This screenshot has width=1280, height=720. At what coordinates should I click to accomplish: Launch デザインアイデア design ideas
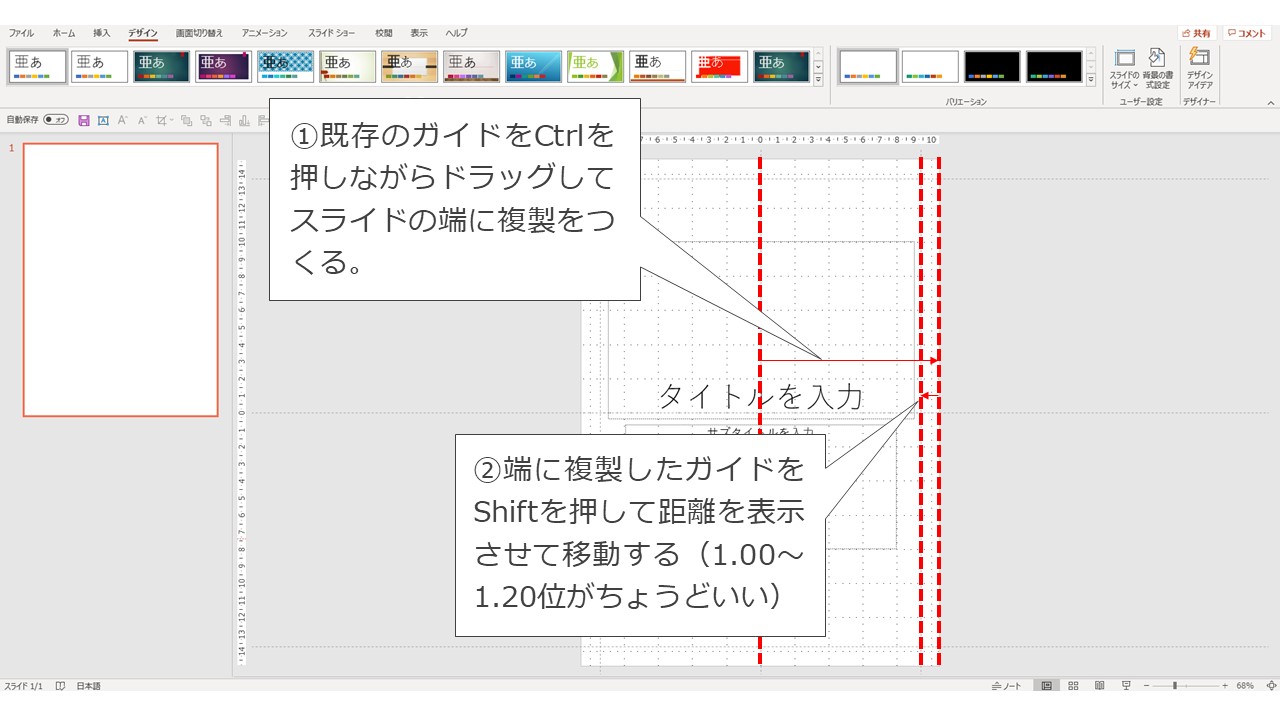tap(1200, 69)
